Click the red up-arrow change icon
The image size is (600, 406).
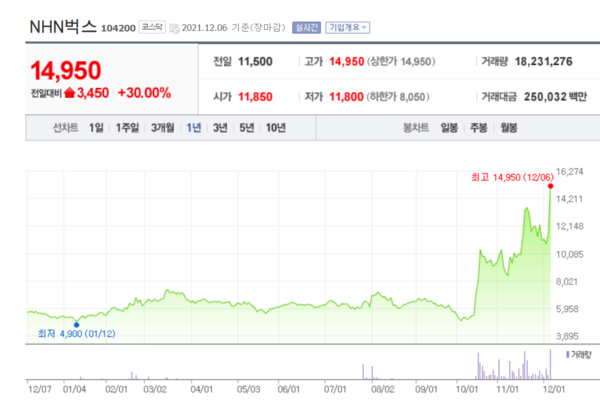(x=70, y=93)
